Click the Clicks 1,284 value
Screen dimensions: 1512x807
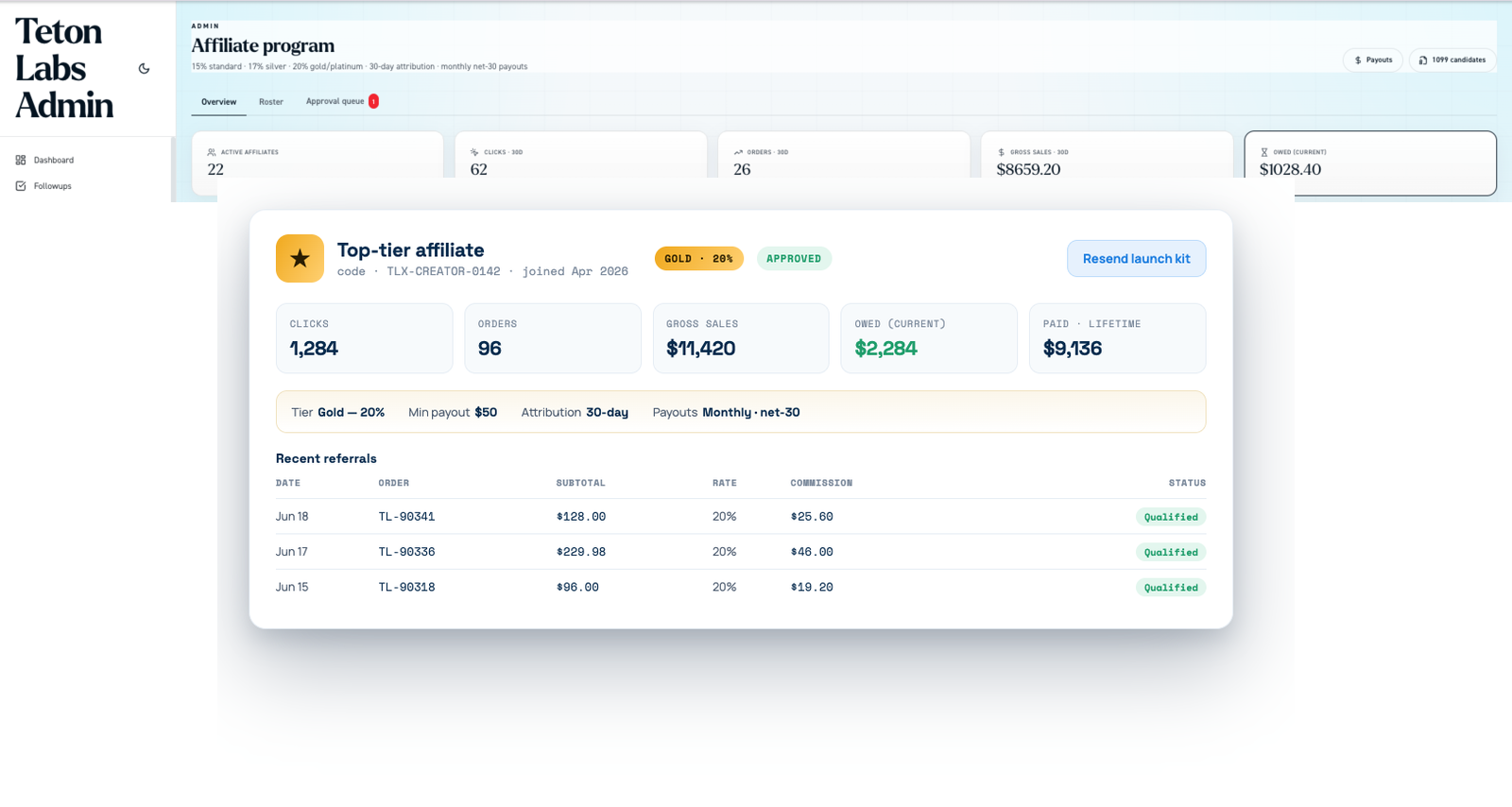(x=314, y=349)
